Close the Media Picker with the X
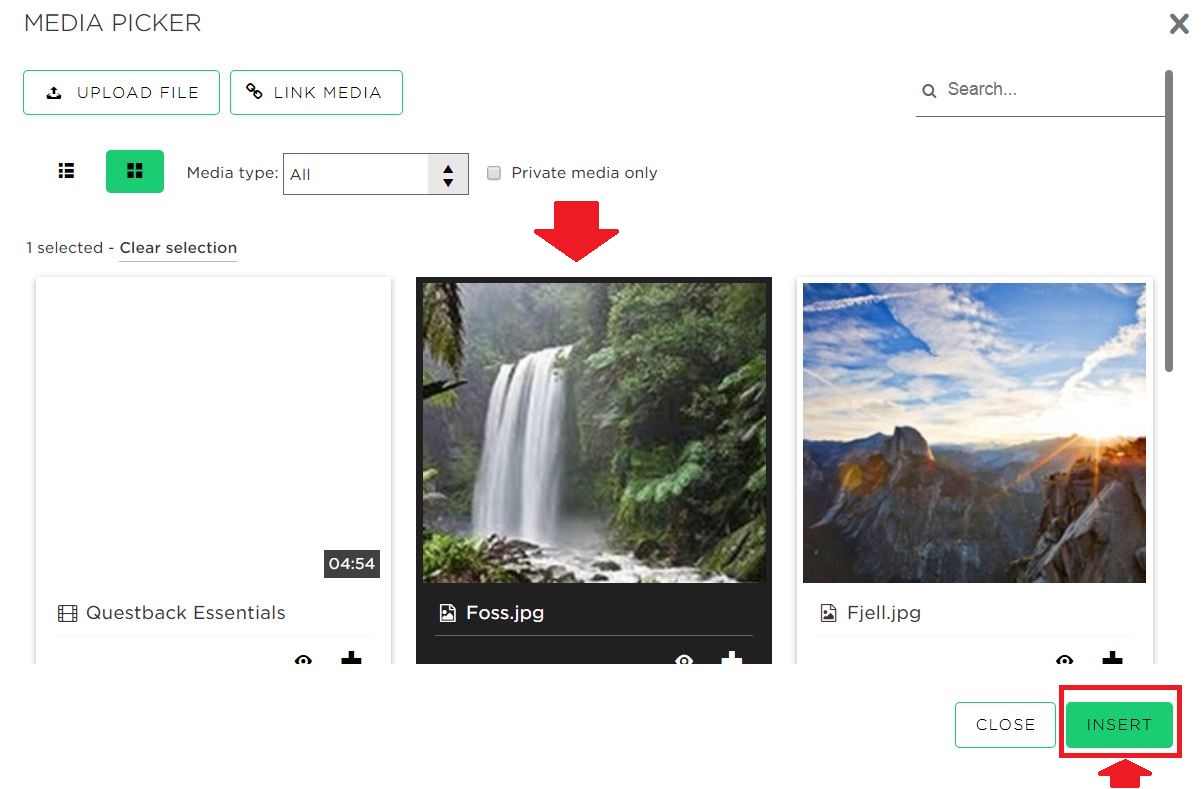The width and height of the screenshot is (1202, 789). (x=1179, y=24)
